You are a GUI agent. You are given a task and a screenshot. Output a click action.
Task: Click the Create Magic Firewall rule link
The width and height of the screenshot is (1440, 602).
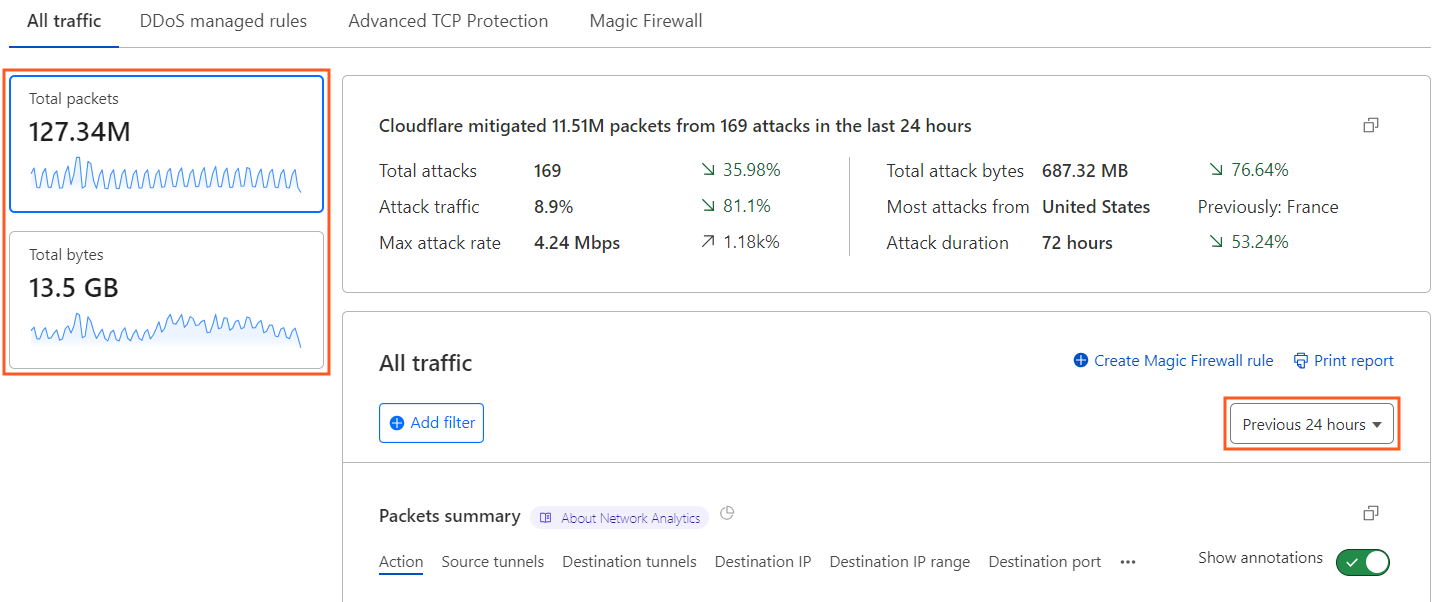coord(1182,360)
